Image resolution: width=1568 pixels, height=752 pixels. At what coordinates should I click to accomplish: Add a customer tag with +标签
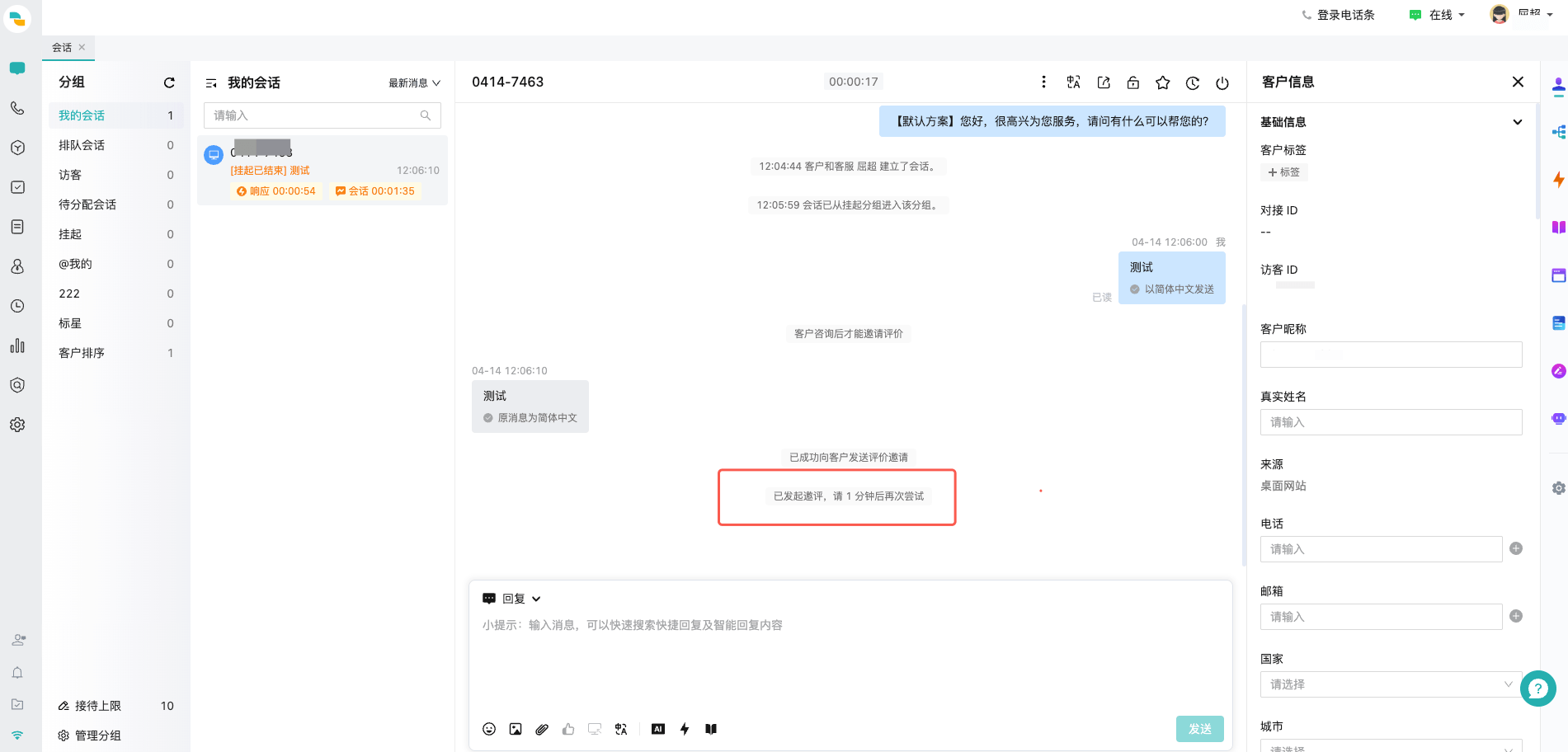coord(1284,172)
